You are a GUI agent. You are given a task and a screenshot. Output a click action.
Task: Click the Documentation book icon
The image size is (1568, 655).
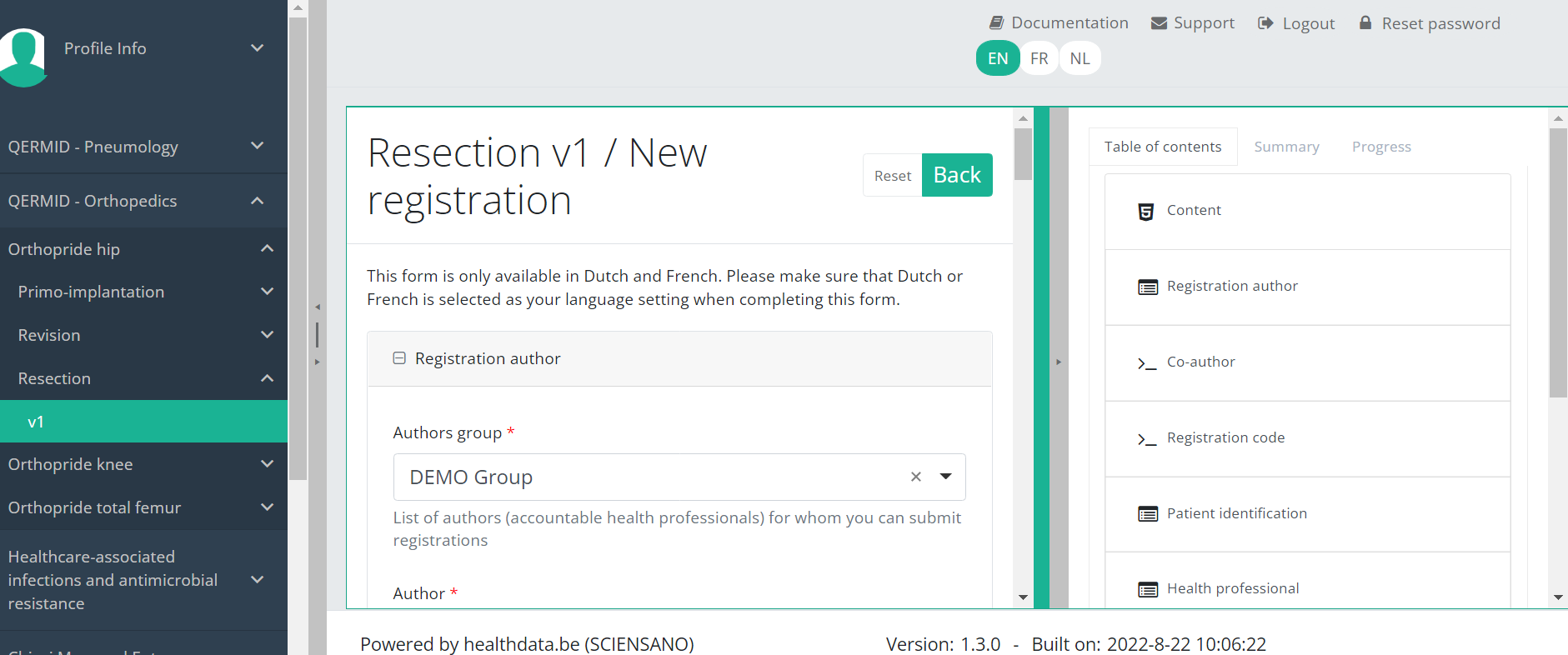(x=996, y=22)
